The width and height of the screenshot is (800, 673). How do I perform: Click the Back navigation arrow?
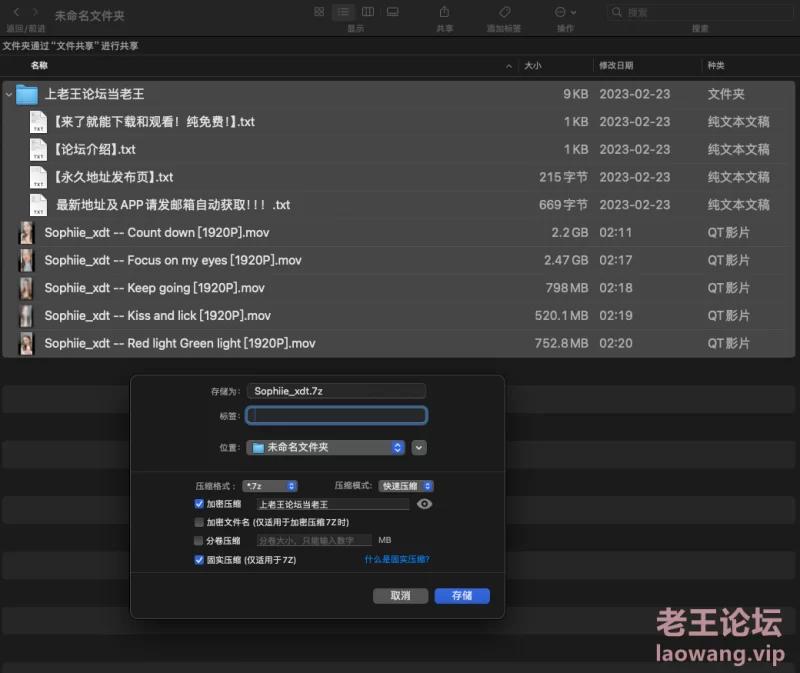(16, 12)
